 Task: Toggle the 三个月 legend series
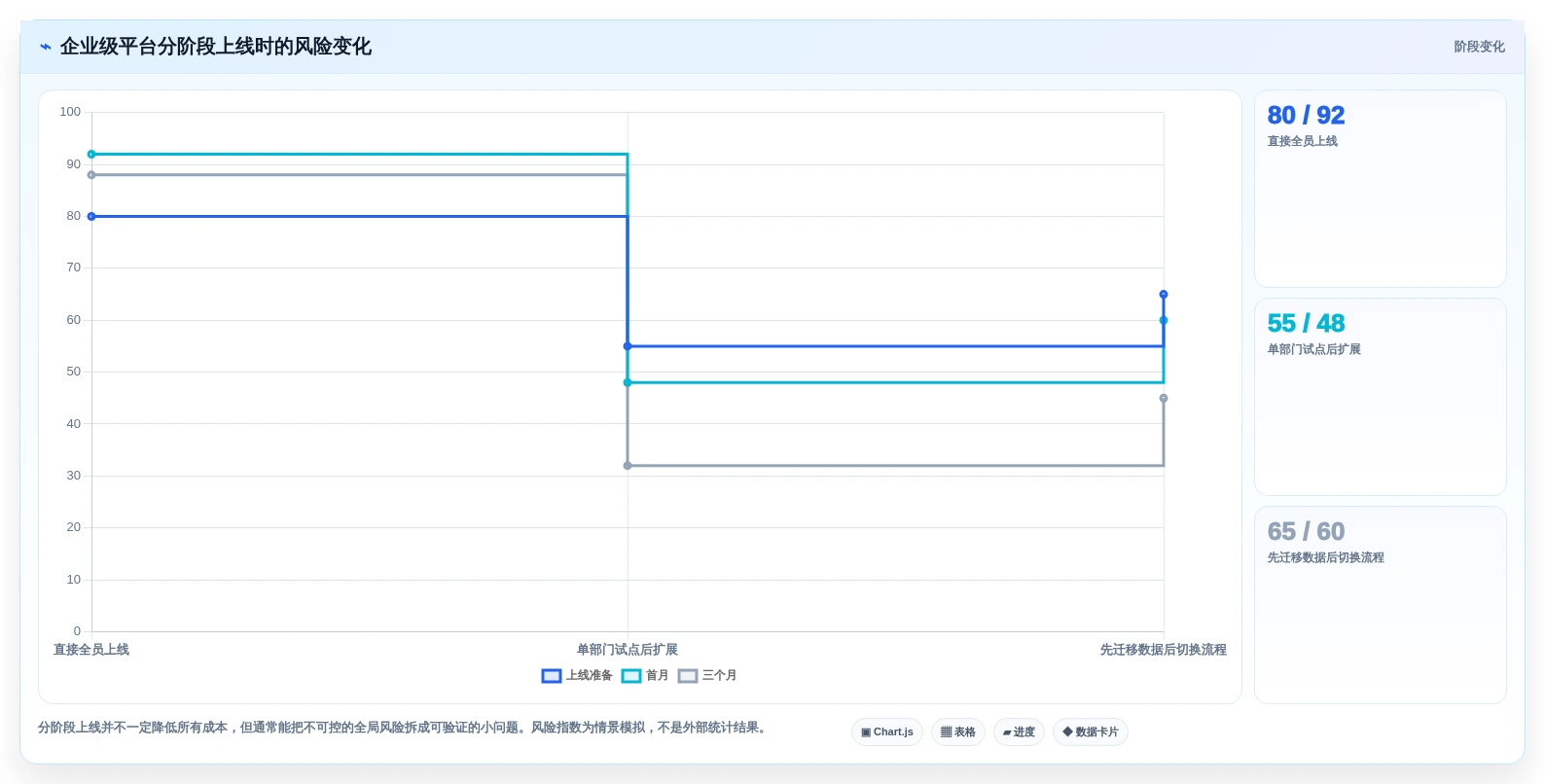(x=707, y=675)
